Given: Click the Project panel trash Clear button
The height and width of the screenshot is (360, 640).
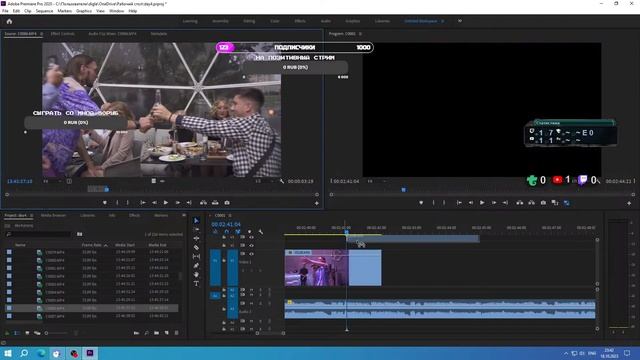Looking at the screenshot, I should click(x=177, y=333).
